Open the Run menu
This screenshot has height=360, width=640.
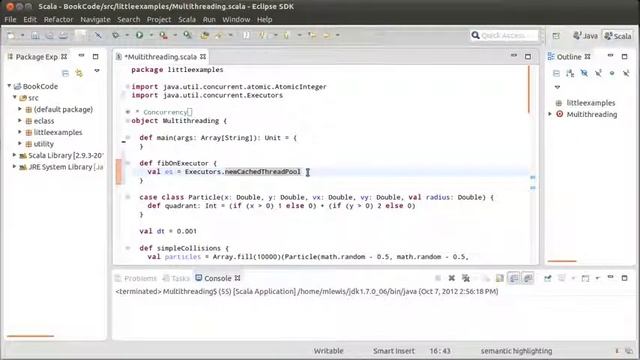(x=209, y=20)
